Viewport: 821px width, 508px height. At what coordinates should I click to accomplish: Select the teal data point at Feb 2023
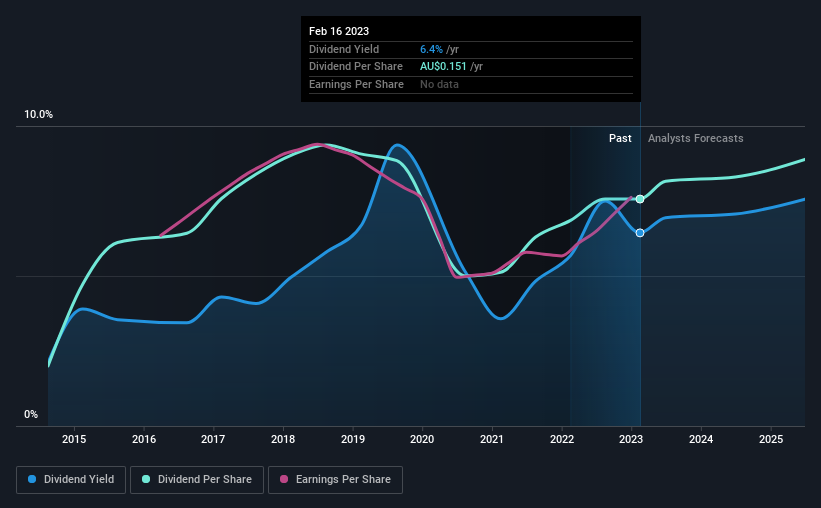click(640, 199)
